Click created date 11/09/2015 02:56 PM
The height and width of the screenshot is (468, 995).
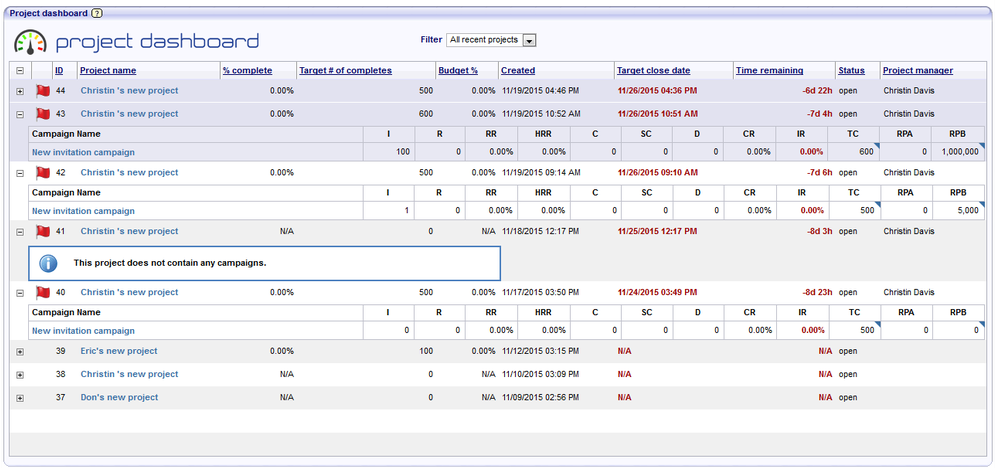[541, 398]
